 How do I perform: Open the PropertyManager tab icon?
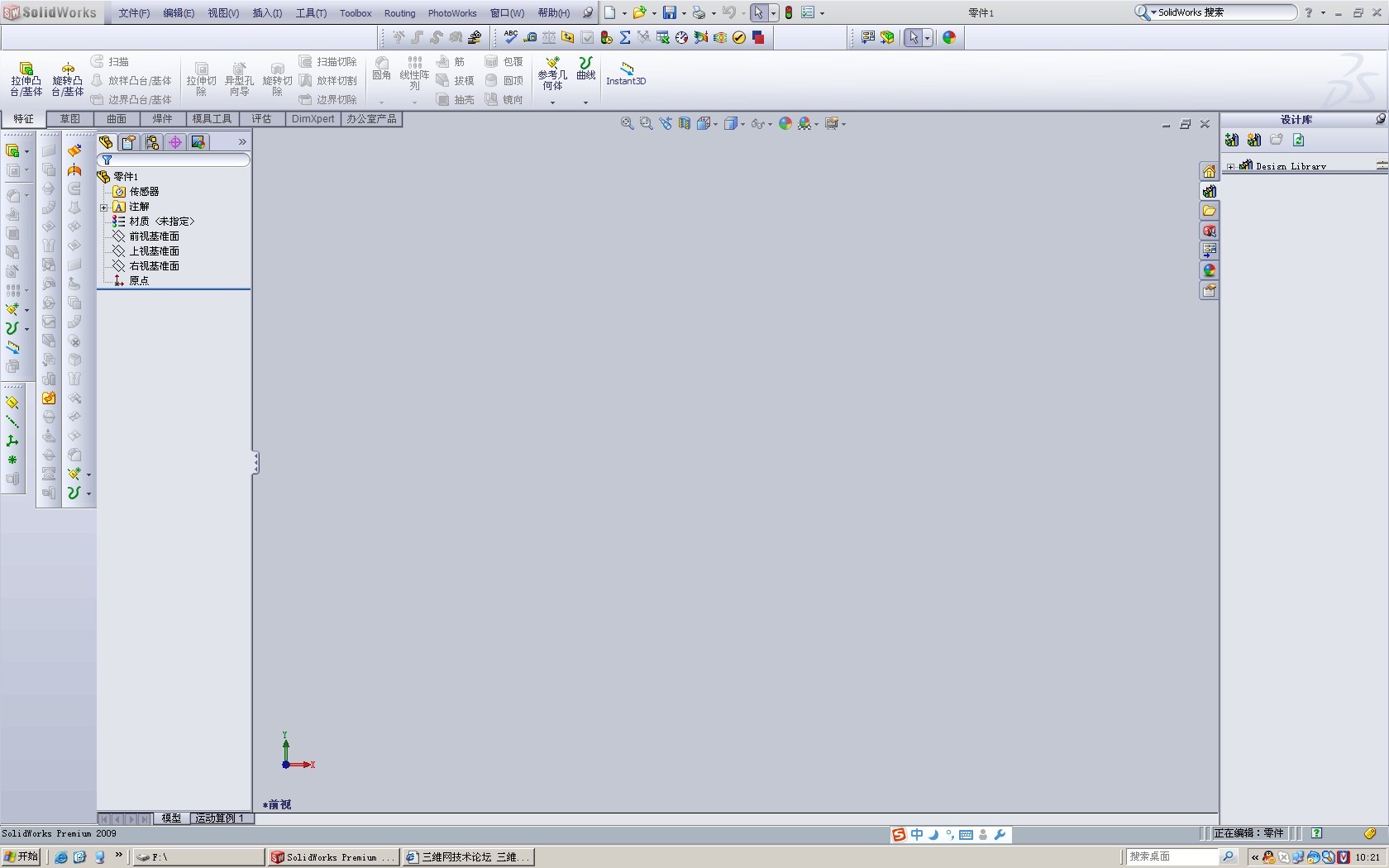(129, 142)
